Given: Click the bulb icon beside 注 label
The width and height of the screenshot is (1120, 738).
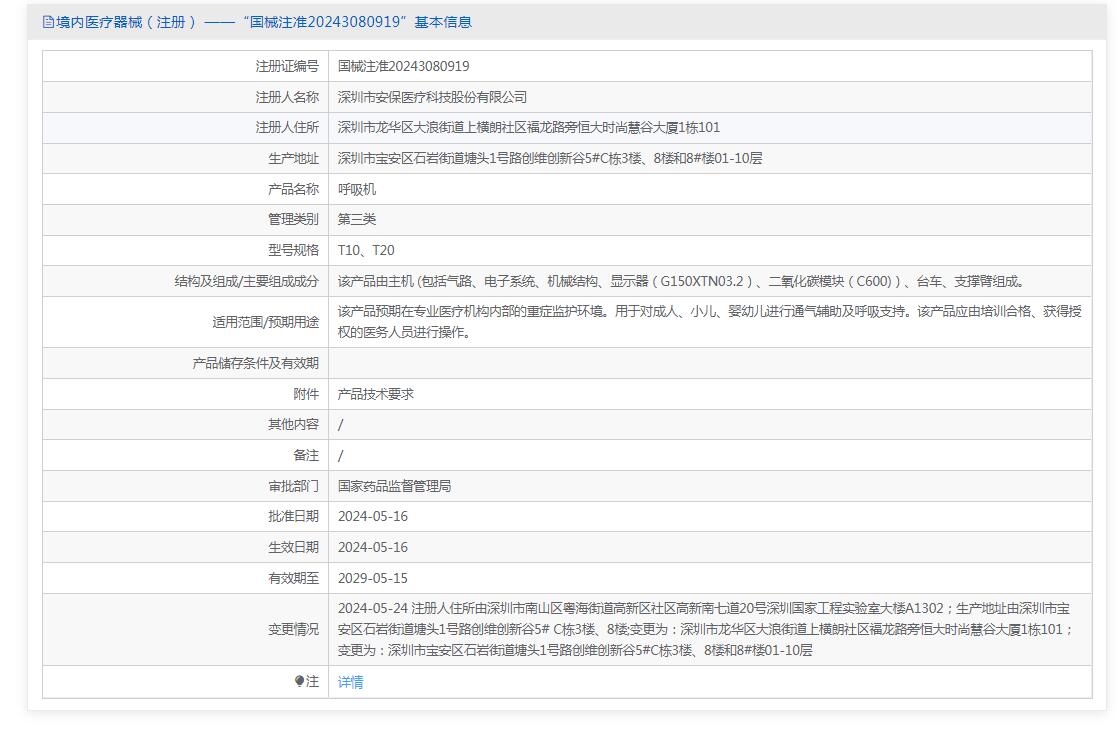Looking at the screenshot, I should [x=299, y=682].
